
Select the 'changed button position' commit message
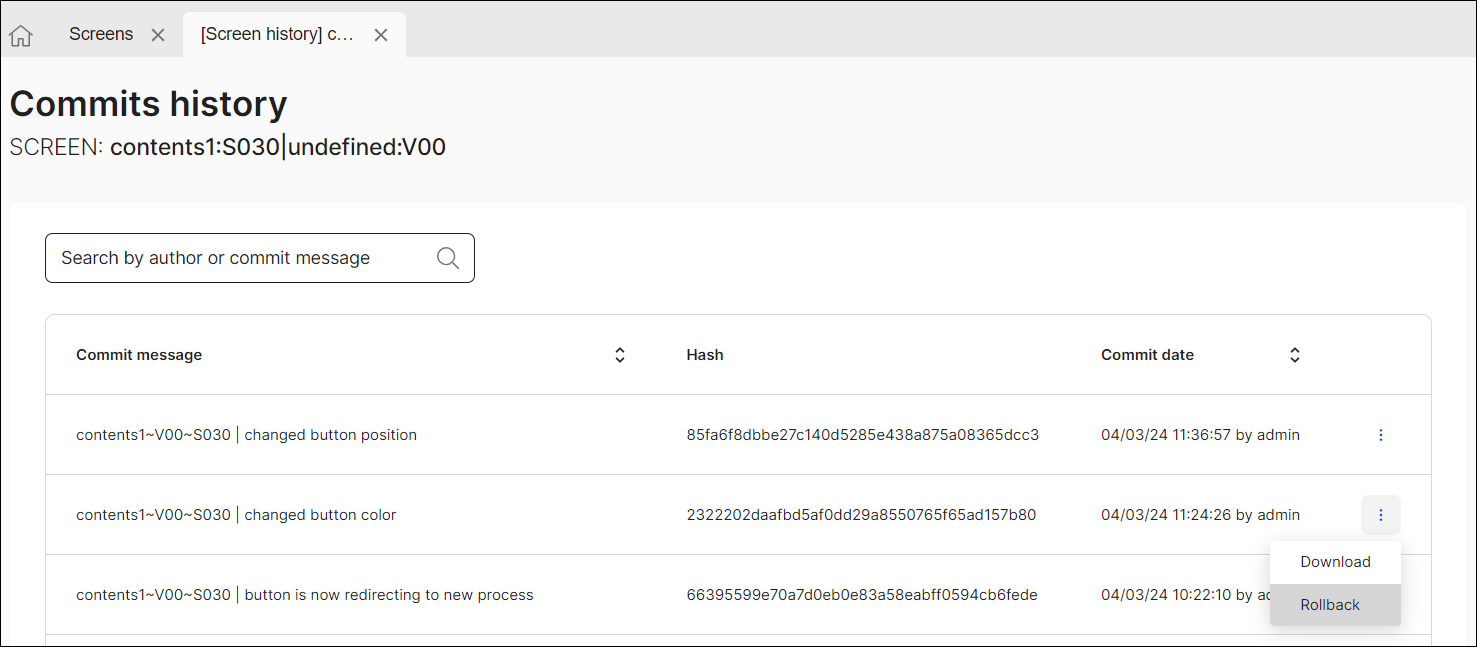pyautogui.click(x=246, y=435)
